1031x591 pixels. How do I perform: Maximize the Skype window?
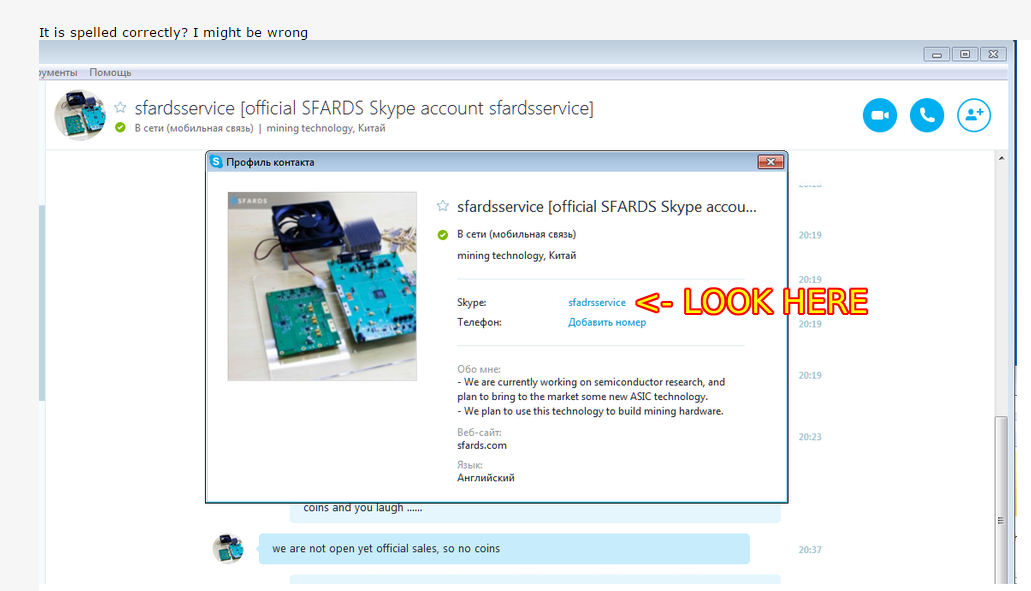coord(965,55)
